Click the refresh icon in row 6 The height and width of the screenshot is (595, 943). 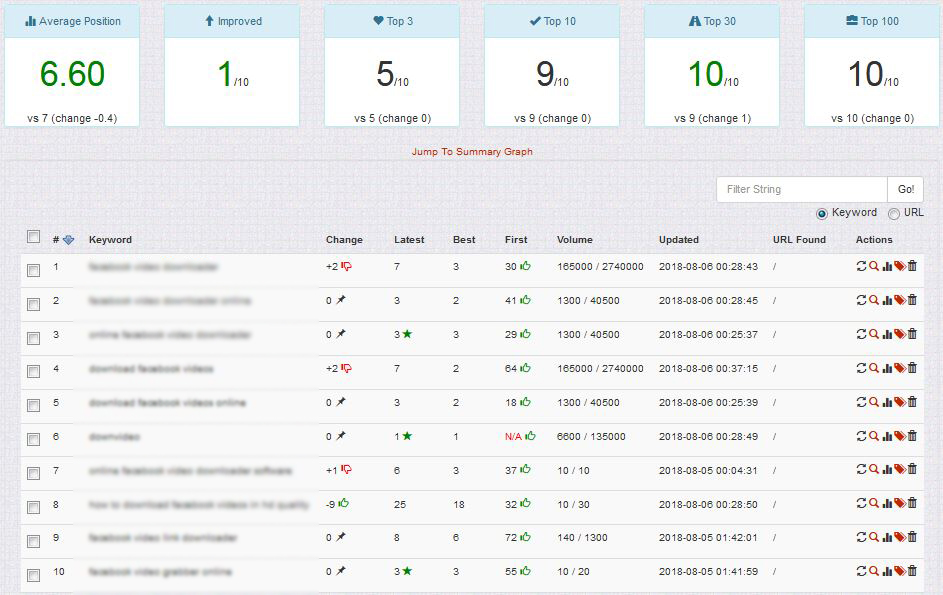click(x=862, y=436)
